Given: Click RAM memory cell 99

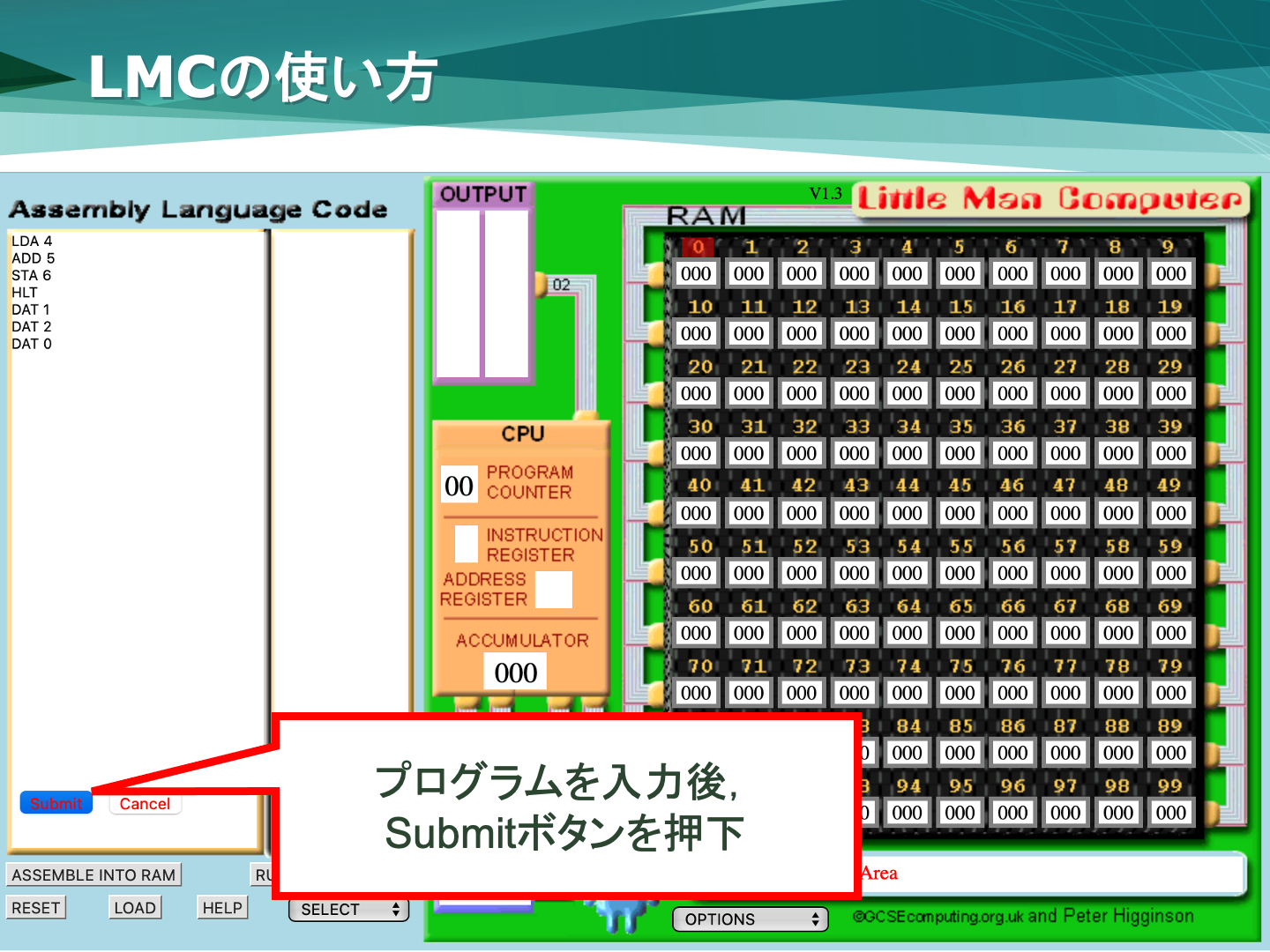Looking at the screenshot, I should 1170,813.
